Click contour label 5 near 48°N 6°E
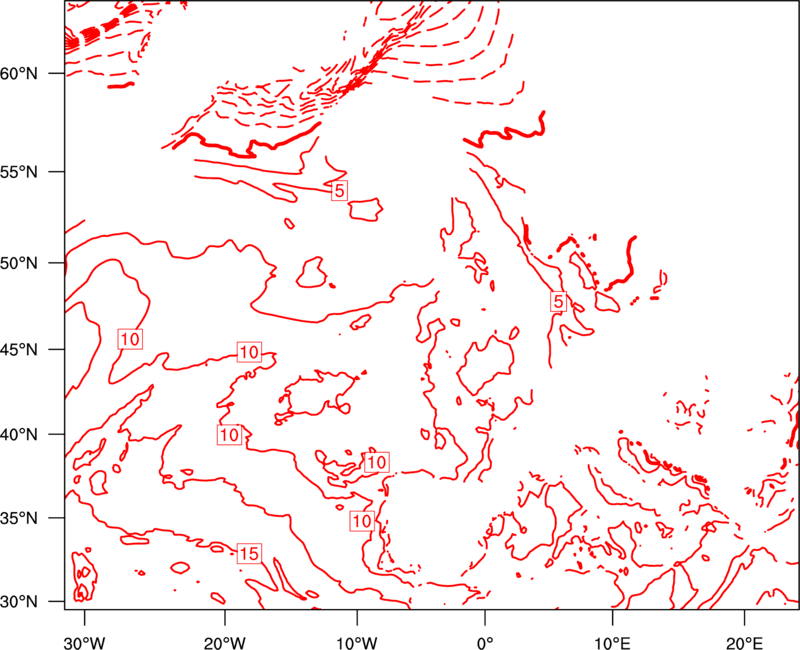This screenshot has height=650, width=800. [x=558, y=302]
